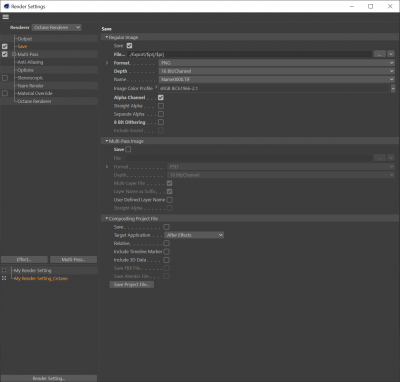The width and height of the screenshot is (400, 382).
Task: Select Options in the settings list
Action: click(25, 70)
